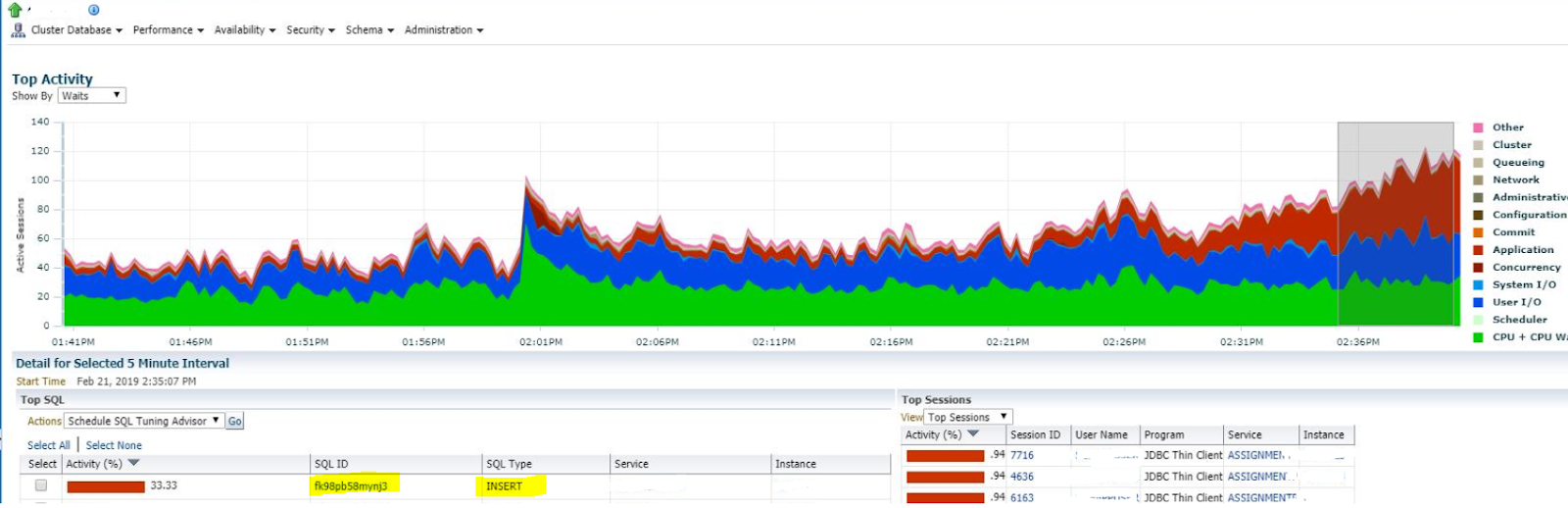Click the Go button next to Actions
The image size is (1568, 508).
235,421
